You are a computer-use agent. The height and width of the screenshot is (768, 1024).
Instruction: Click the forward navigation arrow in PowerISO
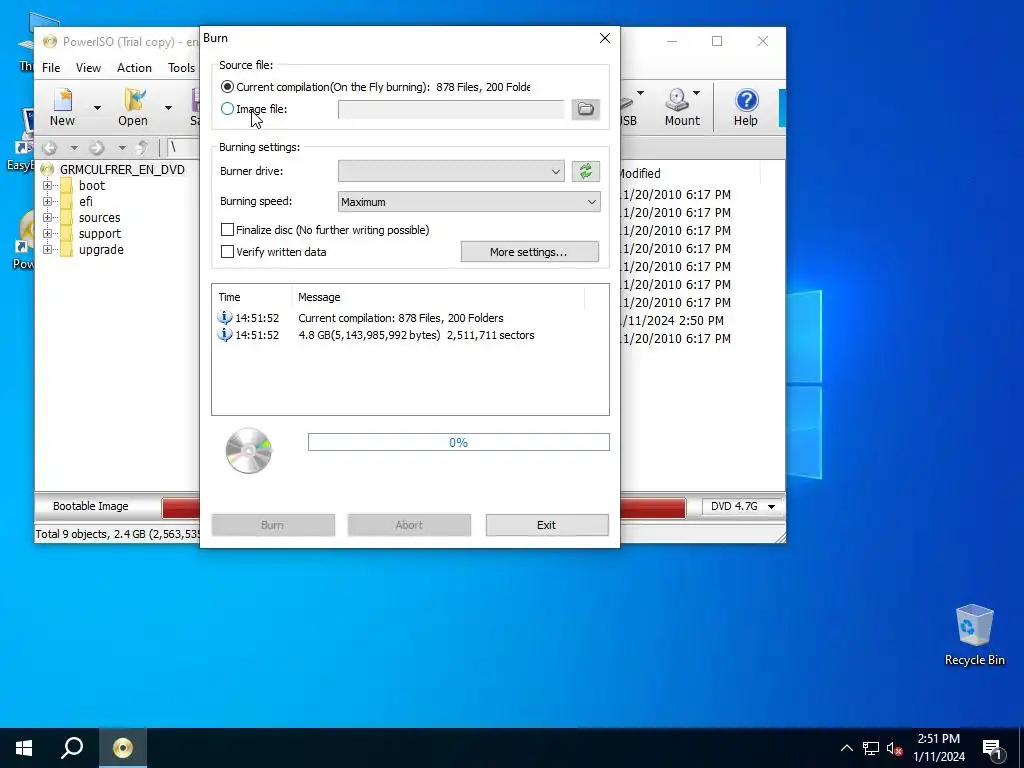97,148
